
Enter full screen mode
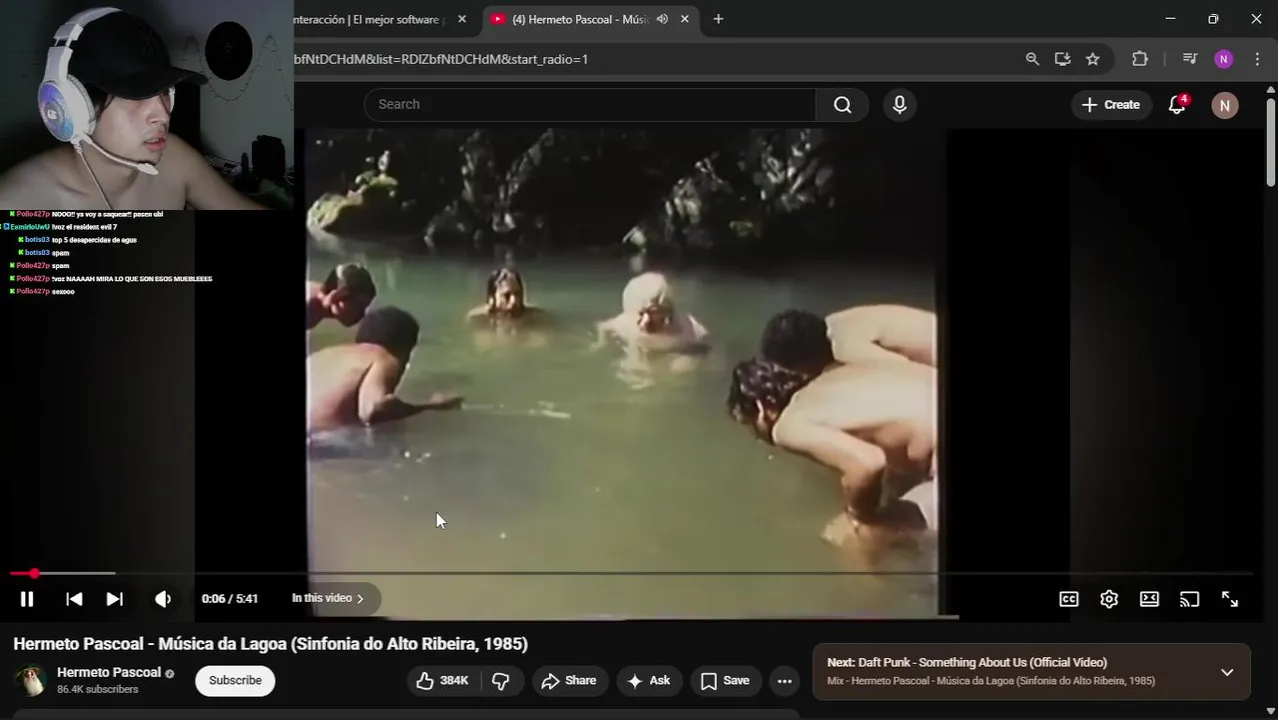pos(1230,599)
